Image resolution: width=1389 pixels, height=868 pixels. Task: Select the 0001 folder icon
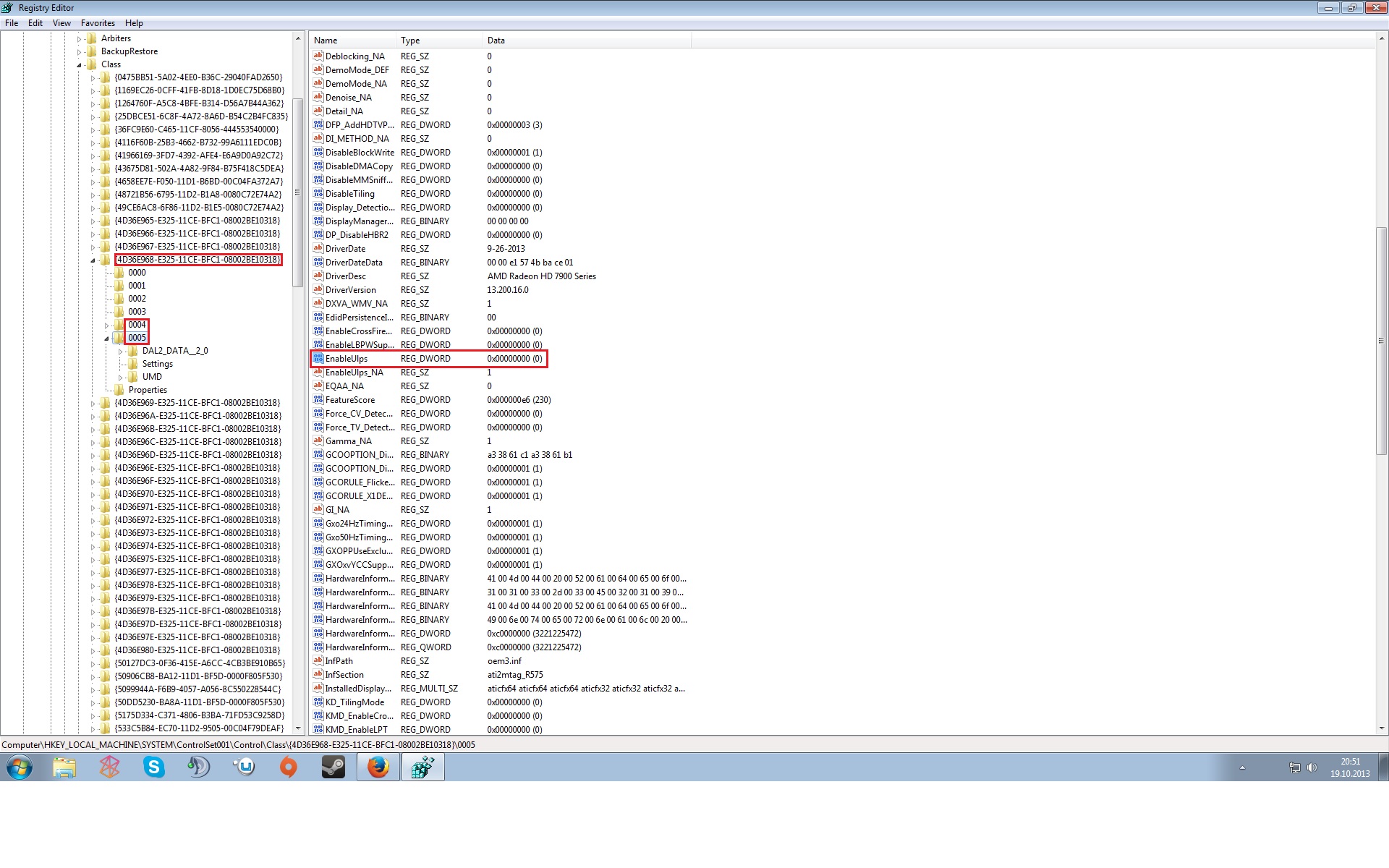pyautogui.click(x=119, y=286)
